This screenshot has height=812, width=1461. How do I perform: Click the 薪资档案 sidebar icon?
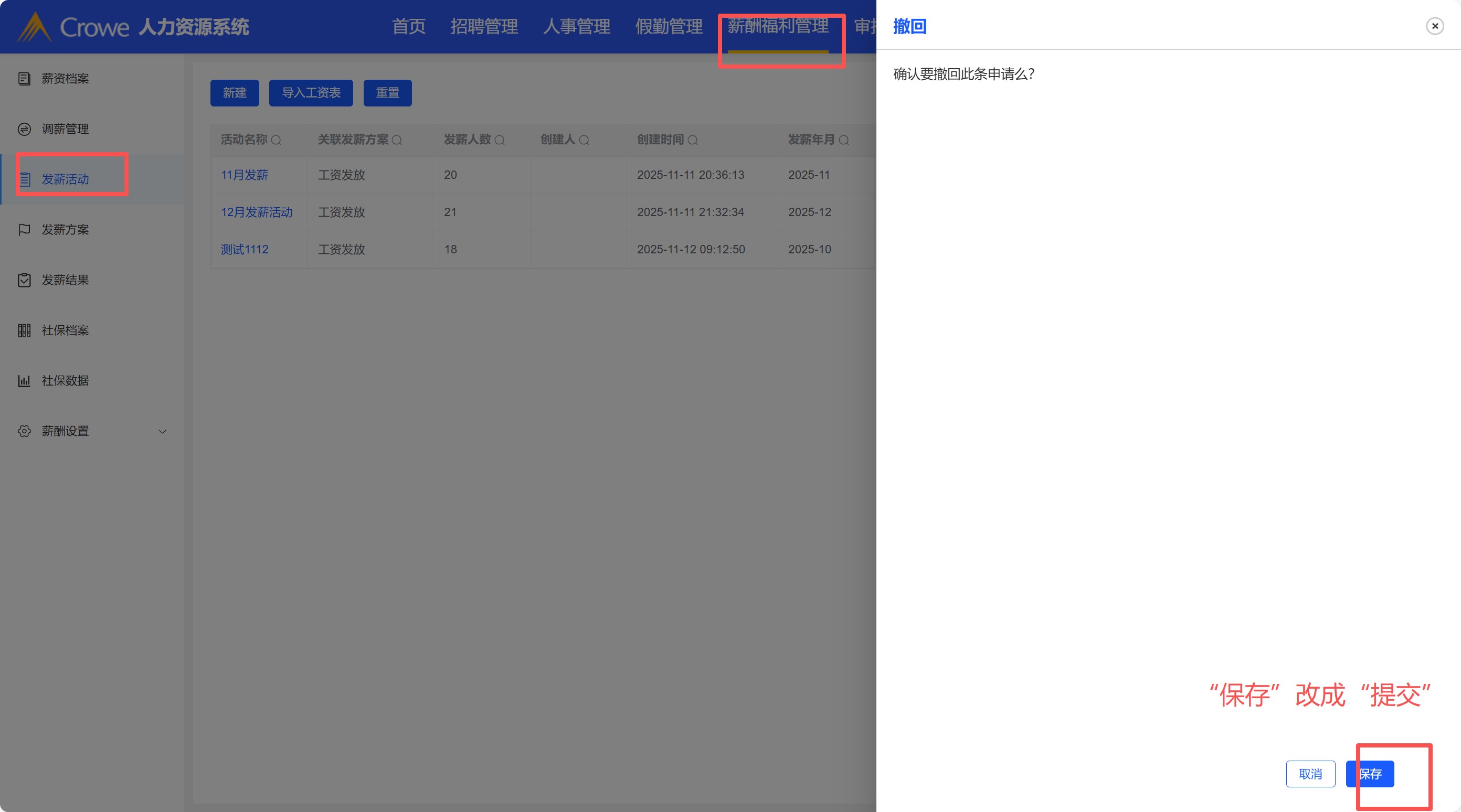[24, 79]
